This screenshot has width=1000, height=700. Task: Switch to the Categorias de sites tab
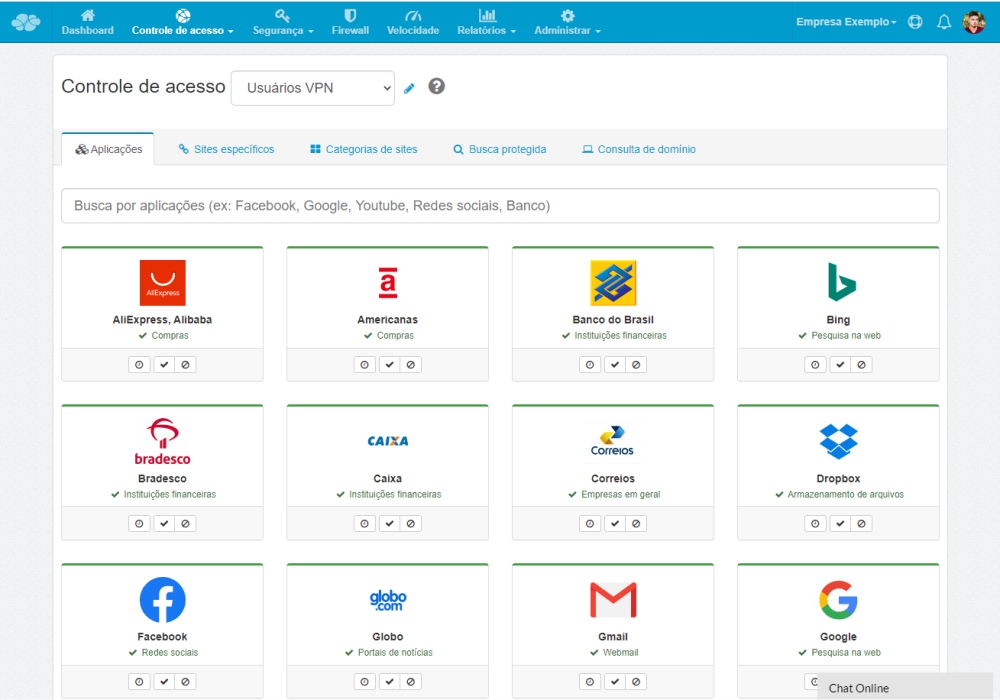(x=364, y=149)
